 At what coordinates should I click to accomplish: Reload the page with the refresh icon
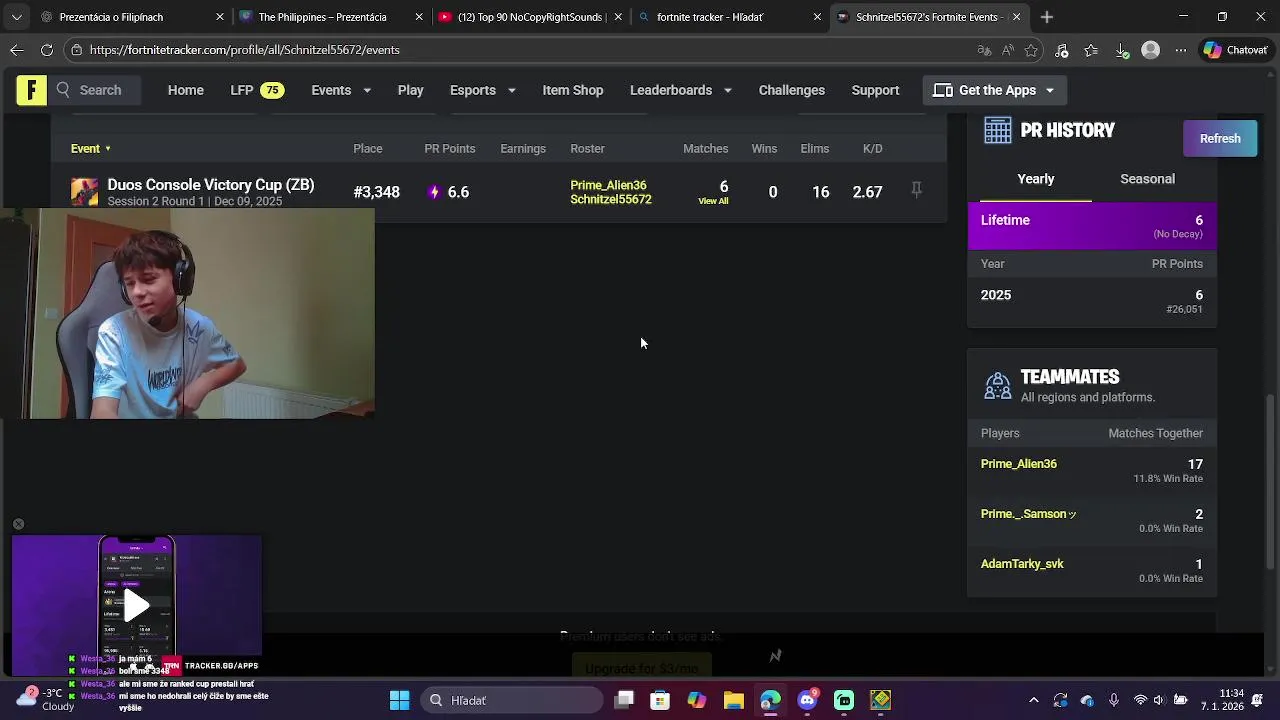[x=47, y=50]
